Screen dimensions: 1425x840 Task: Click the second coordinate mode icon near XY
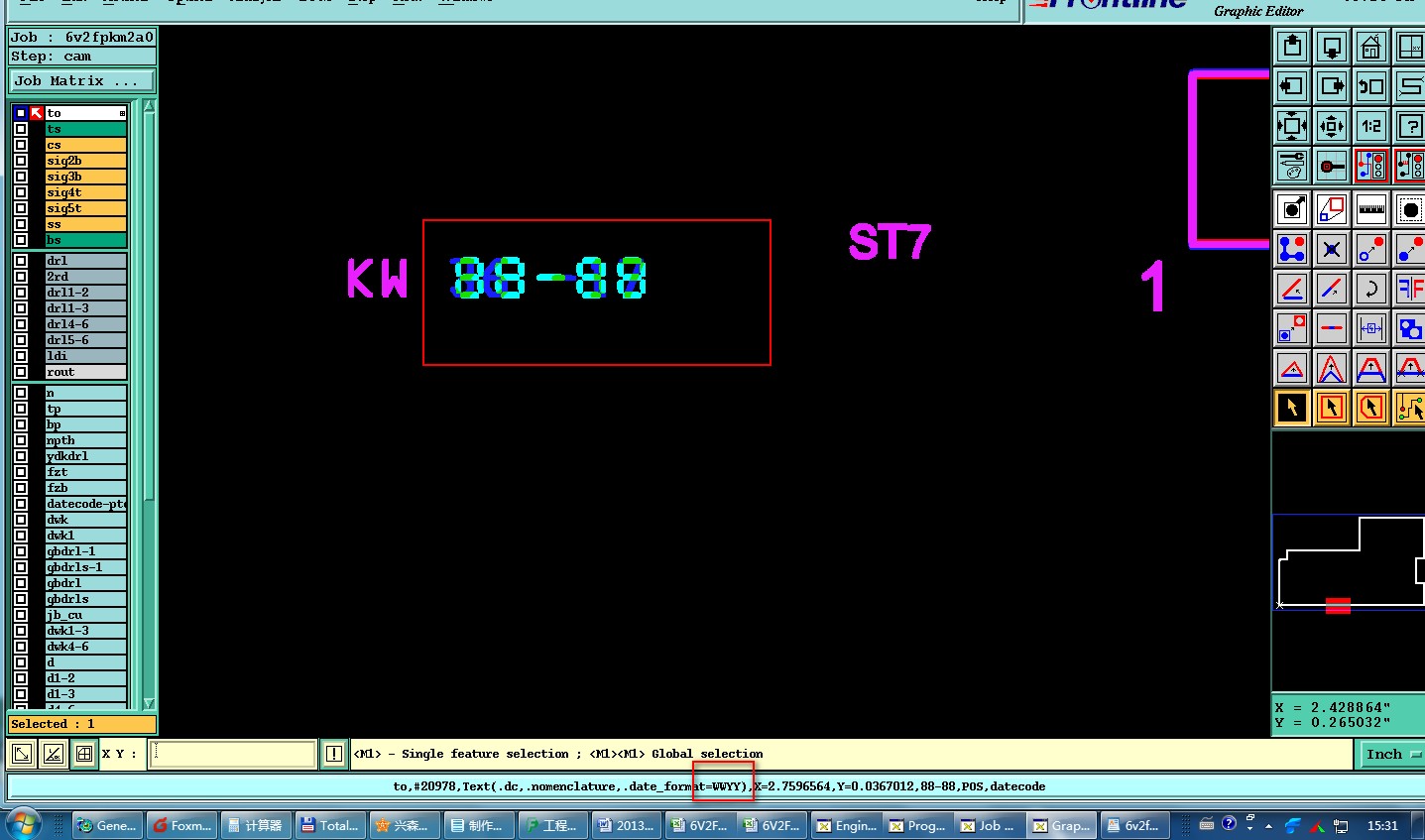click(53, 754)
